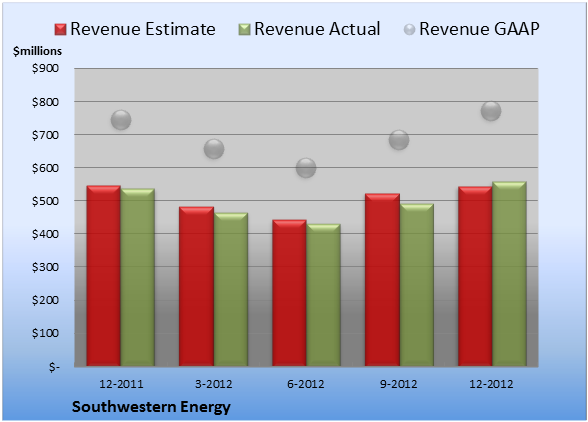Image resolution: width=588 pixels, height=422 pixels.
Task: Click the $100 axis value
Action: (x=45, y=333)
